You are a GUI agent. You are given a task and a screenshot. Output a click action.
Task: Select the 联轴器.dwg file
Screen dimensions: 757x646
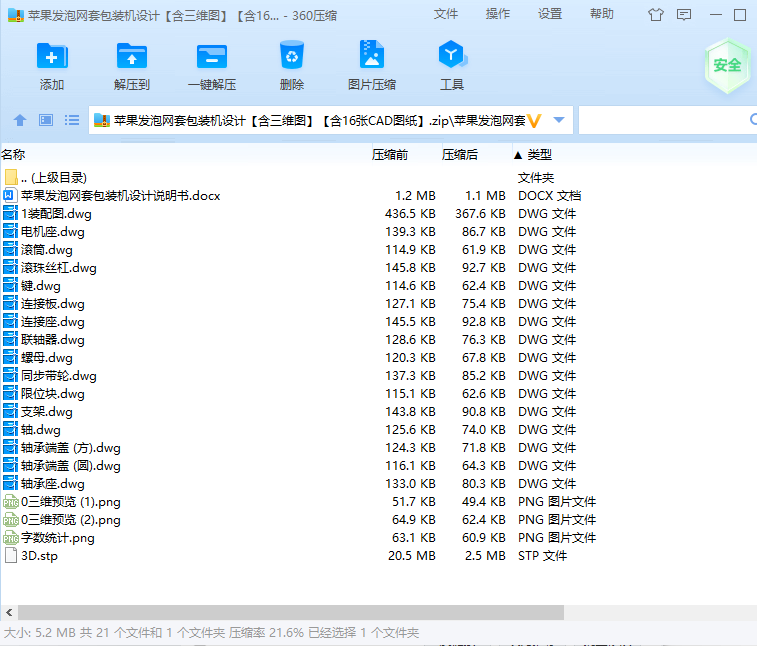(x=378, y=339)
